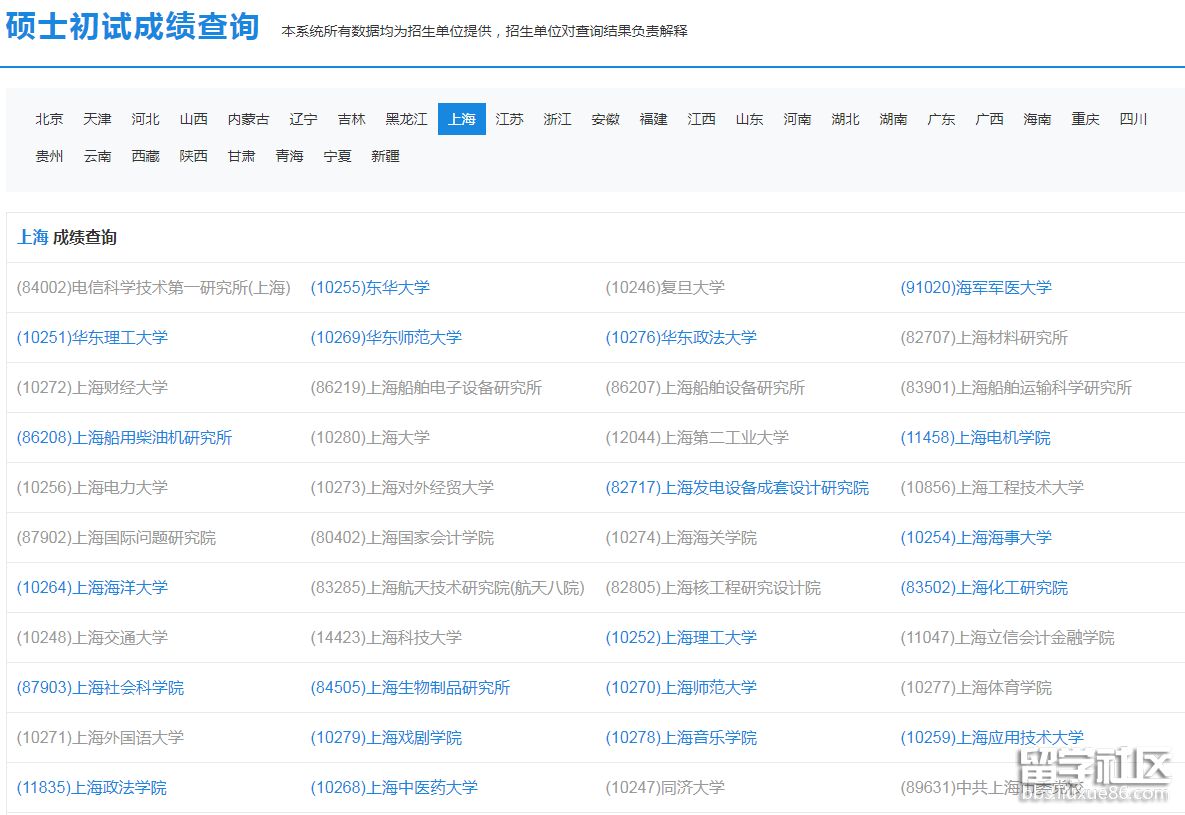Open the 海军军医大学 link

(x=975, y=287)
